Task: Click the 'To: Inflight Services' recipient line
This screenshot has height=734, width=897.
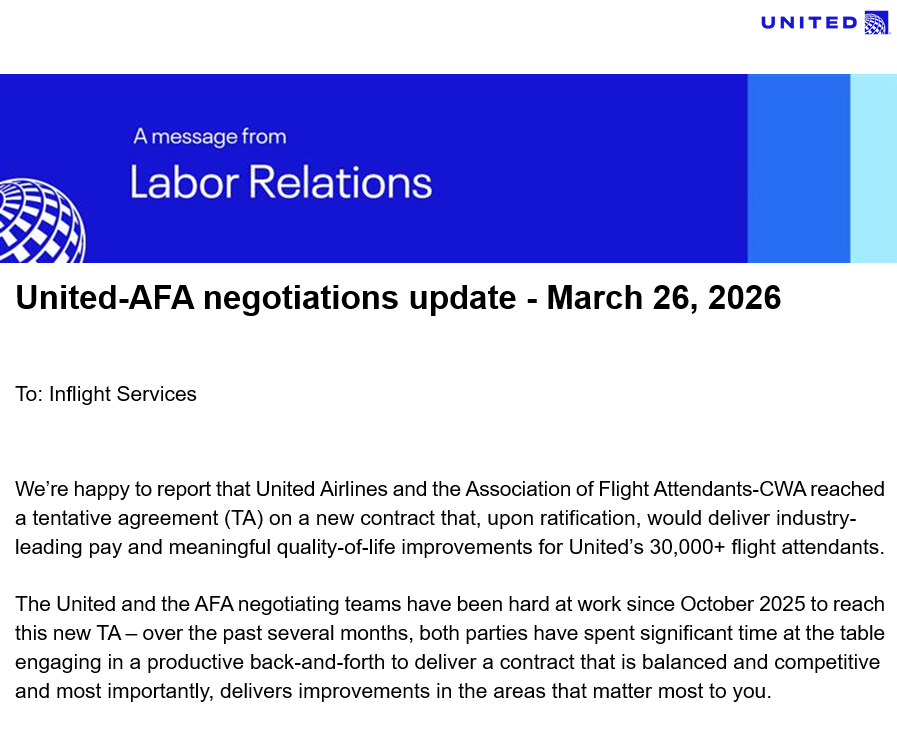Action: point(106,394)
